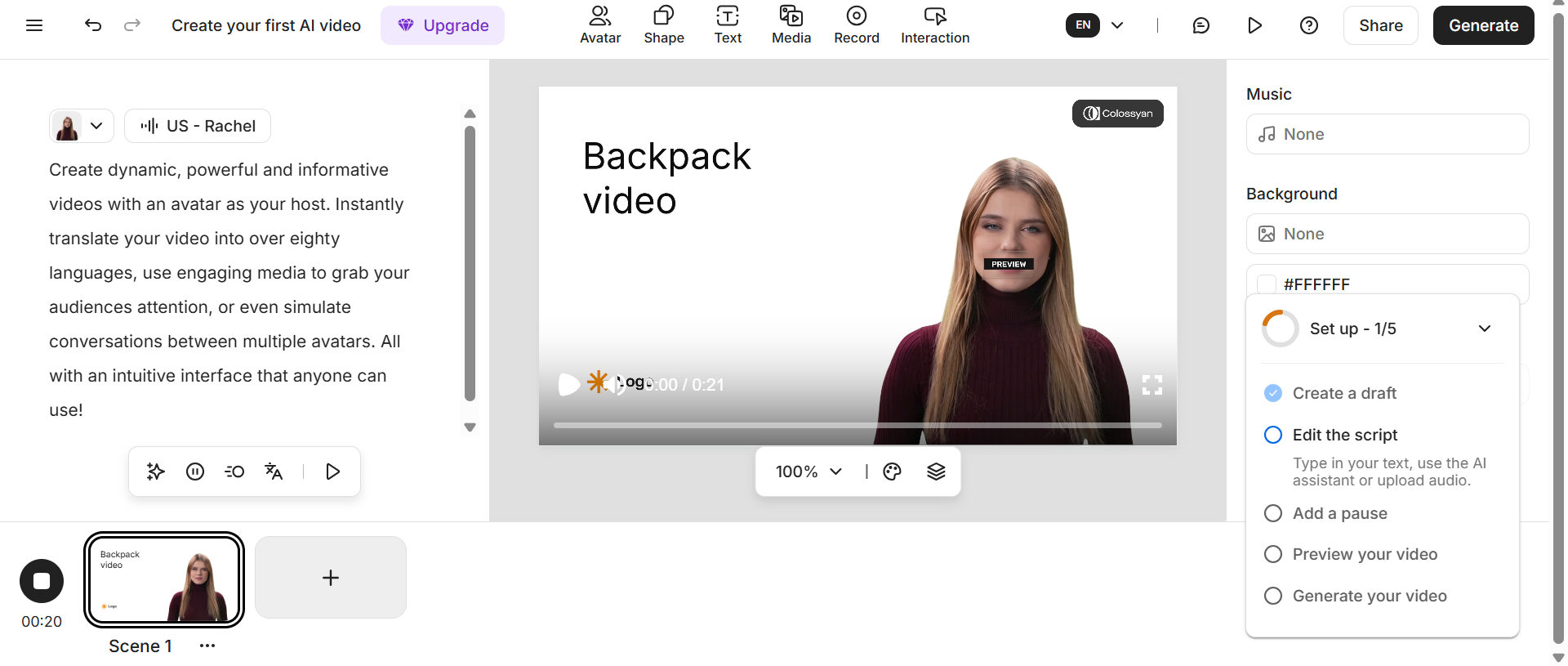Select the Backpack video title text
The width and height of the screenshot is (1568, 666).
pos(666,178)
